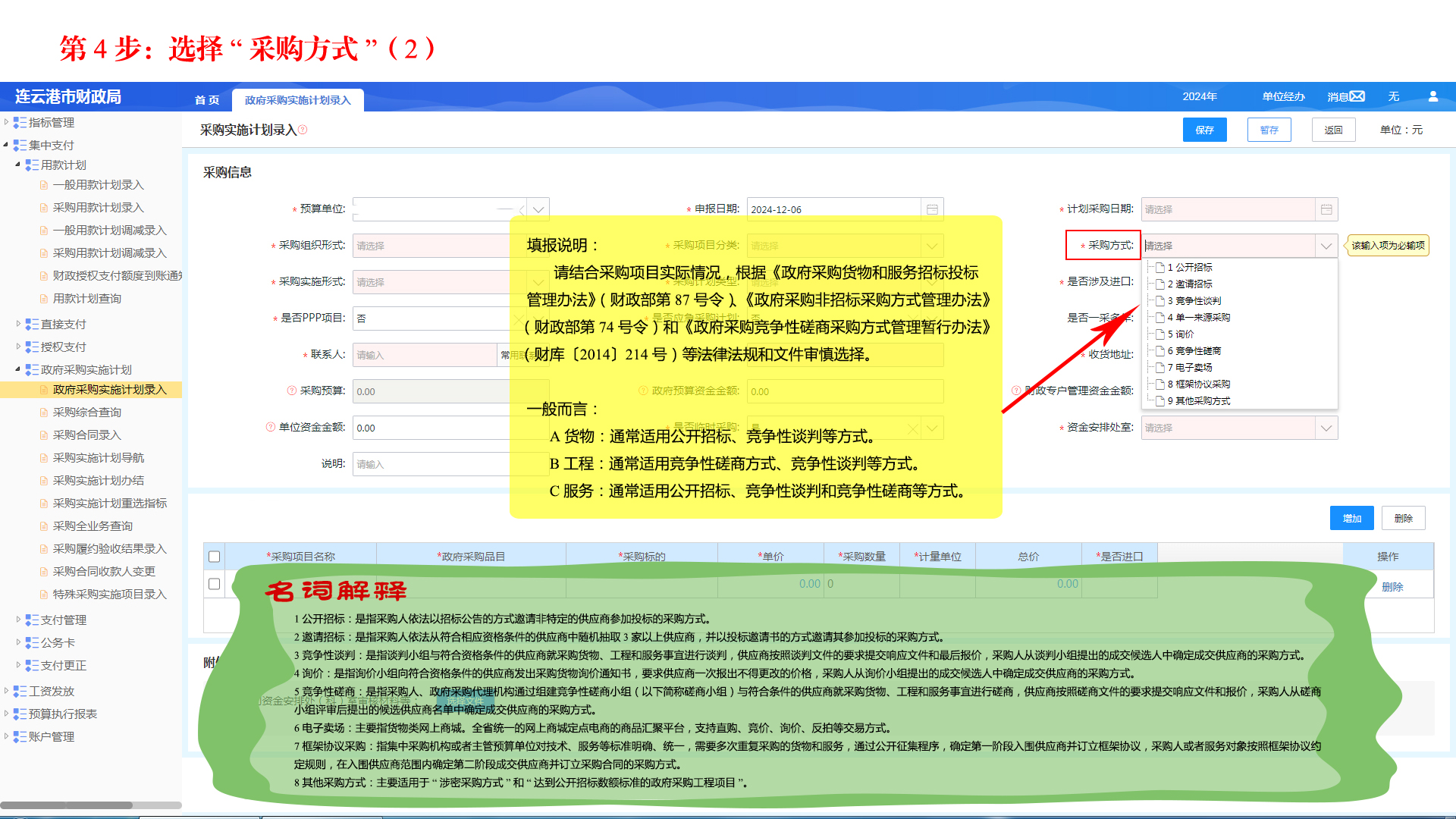Click the list icon next to 账户管理
1456x819 pixels.
click(x=20, y=737)
